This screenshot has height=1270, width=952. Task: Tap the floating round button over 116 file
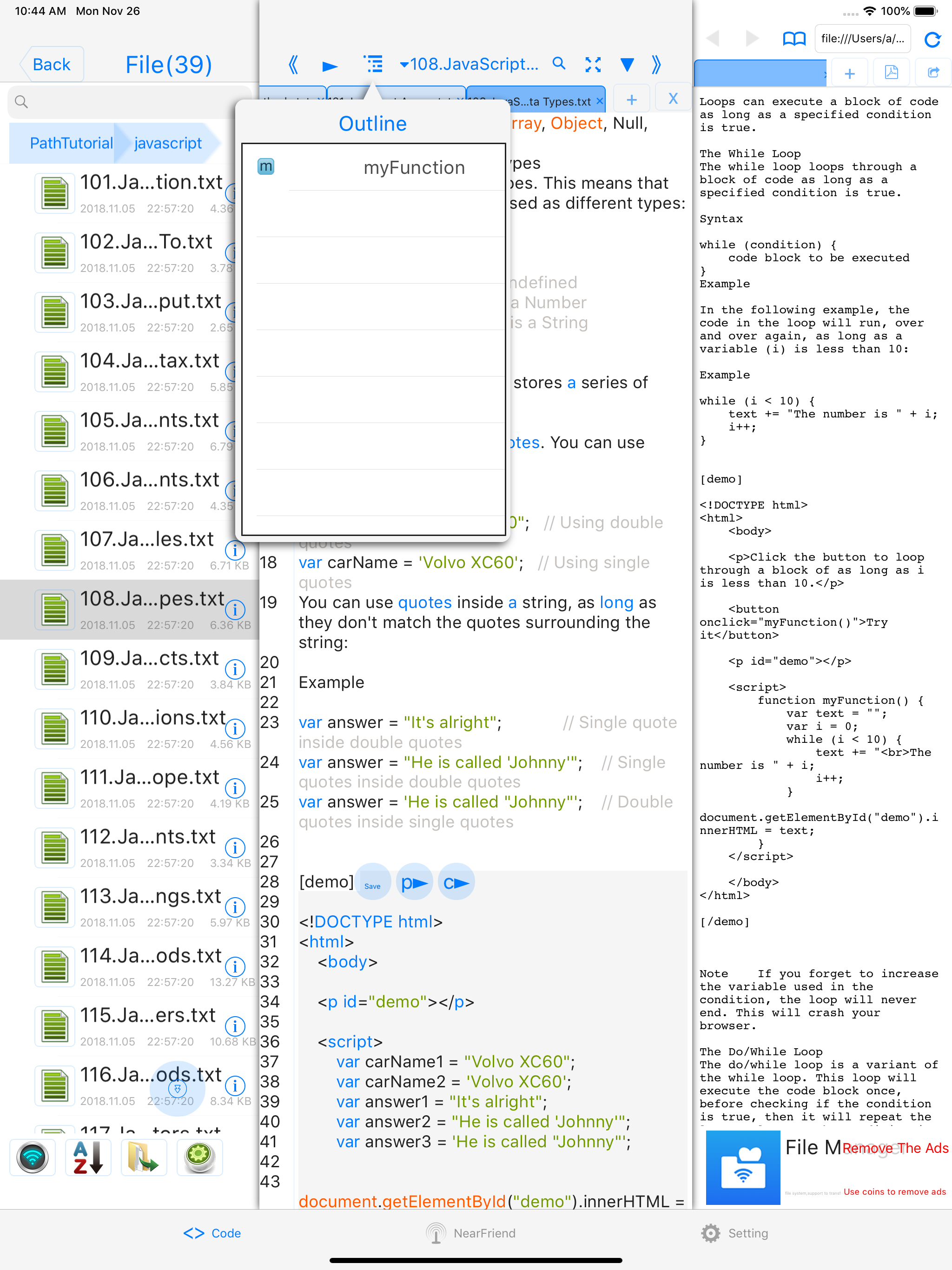(178, 1089)
